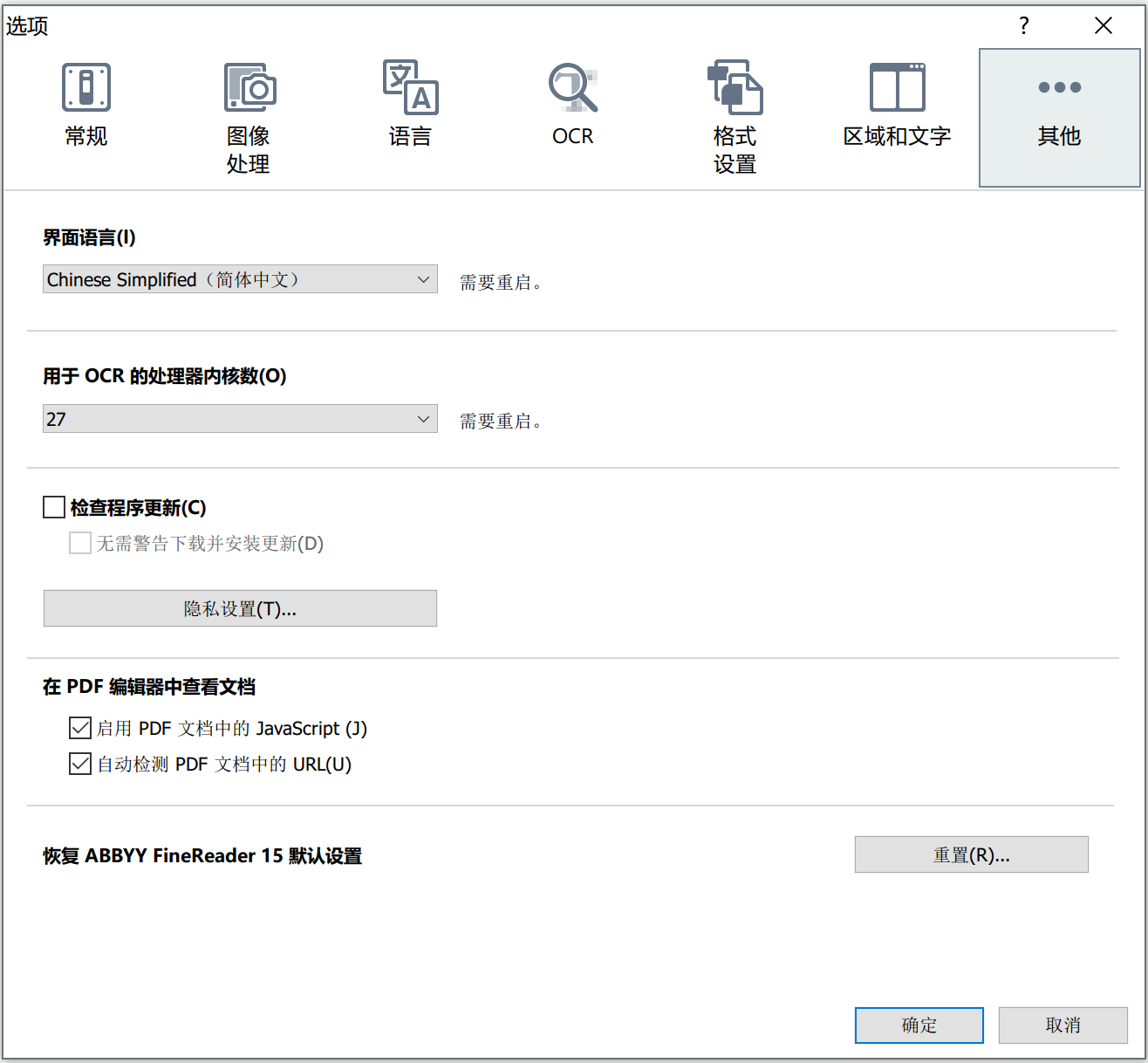Open the 语言 translation icon
This screenshot has width=1148, height=1063.
410,87
